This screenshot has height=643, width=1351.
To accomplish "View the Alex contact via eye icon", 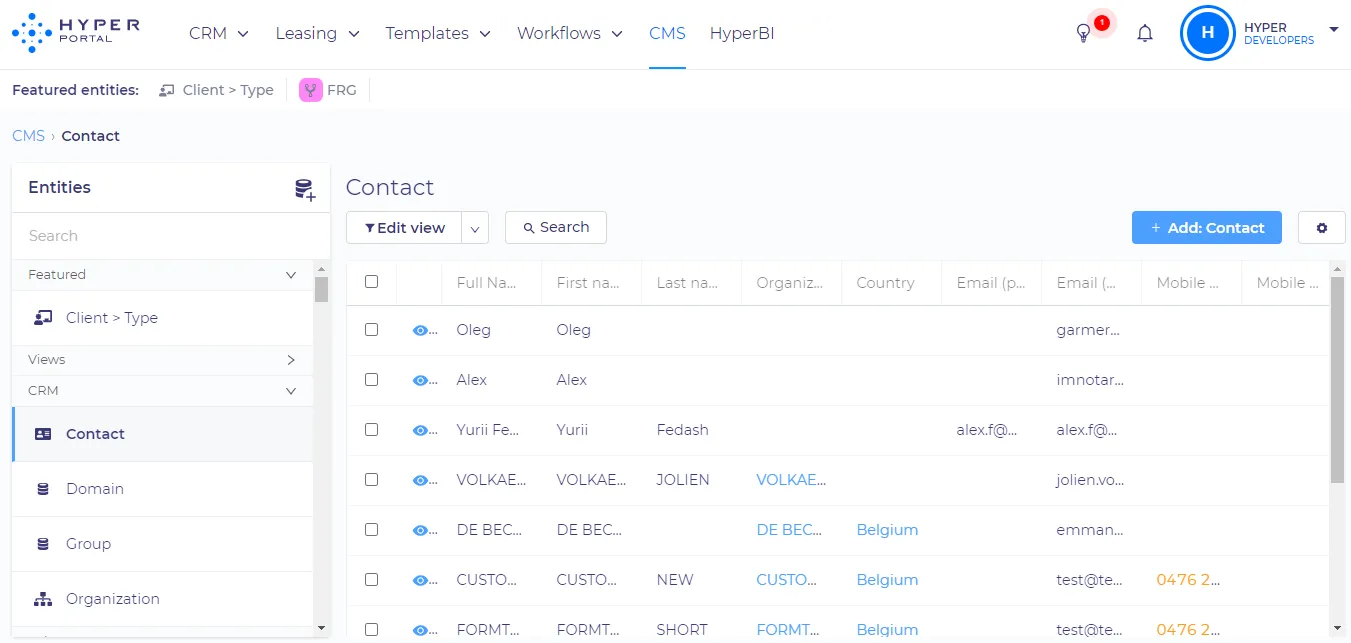I will (x=421, y=380).
